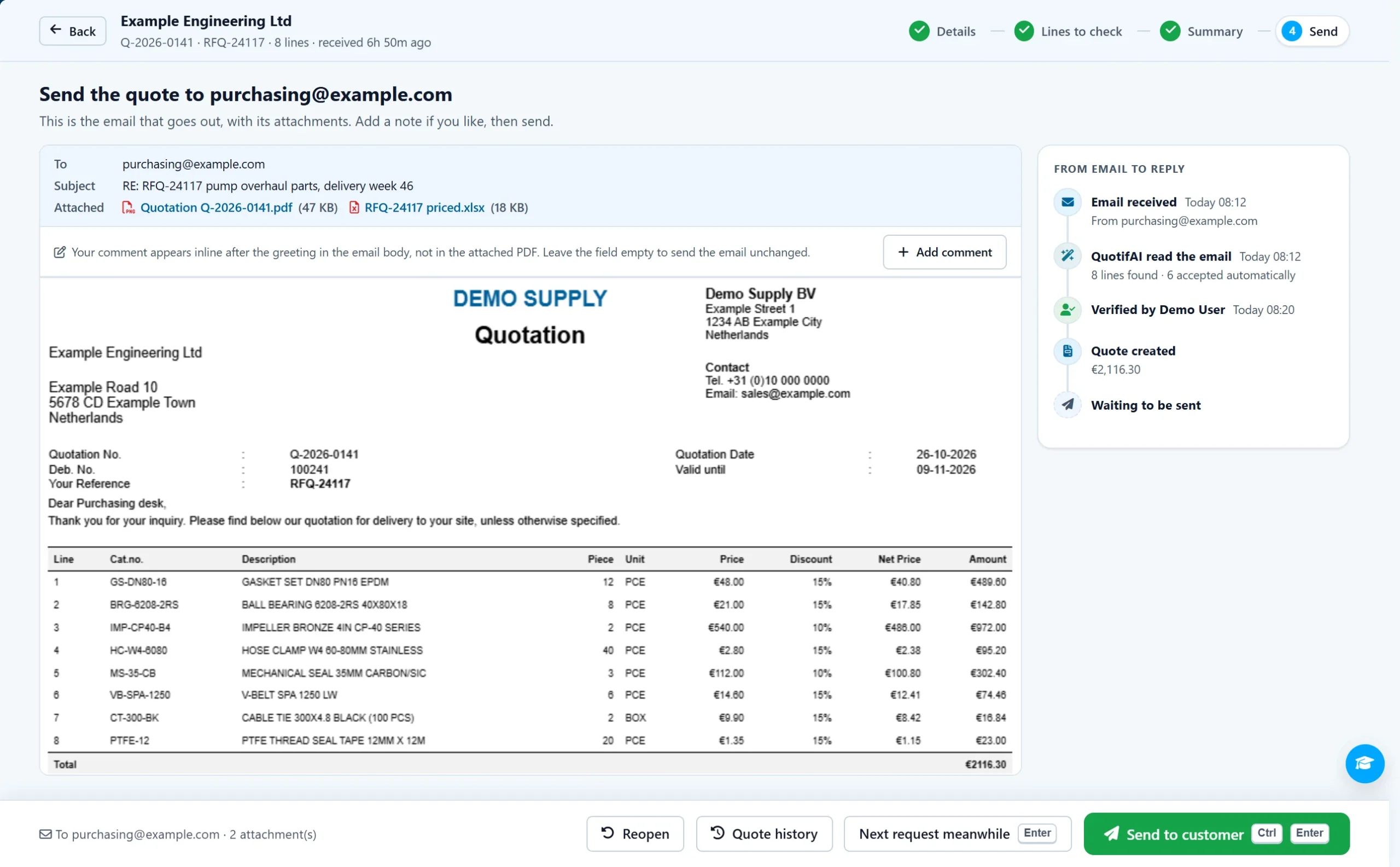Click the IMPELLER BRONZE 4IN CP-40 SERIES description
The height and width of the screenshot is (867, 1400).
point(331,628)
